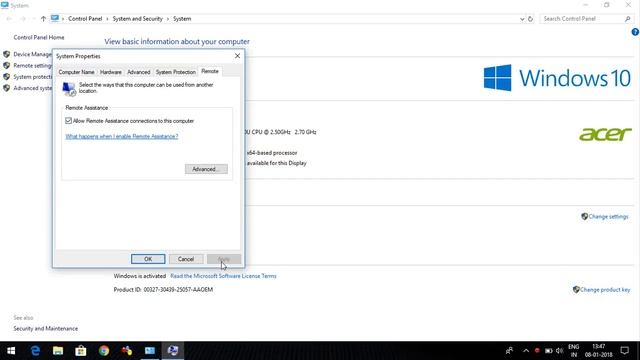The height and width of the screenshot is (360, 640).
Task: Click the Product ID text
Action: point(163,290)
